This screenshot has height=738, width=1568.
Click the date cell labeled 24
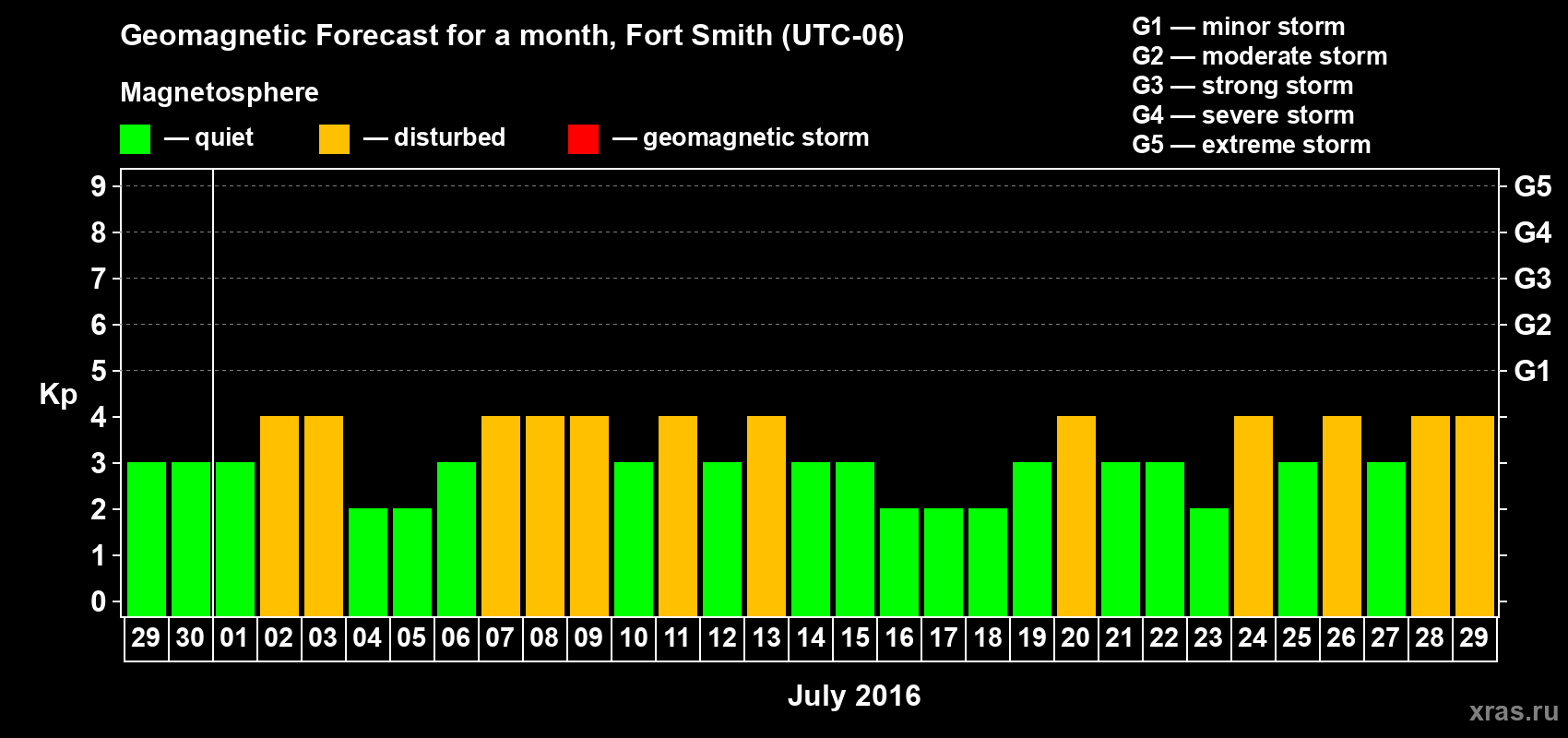point(1253,638)
